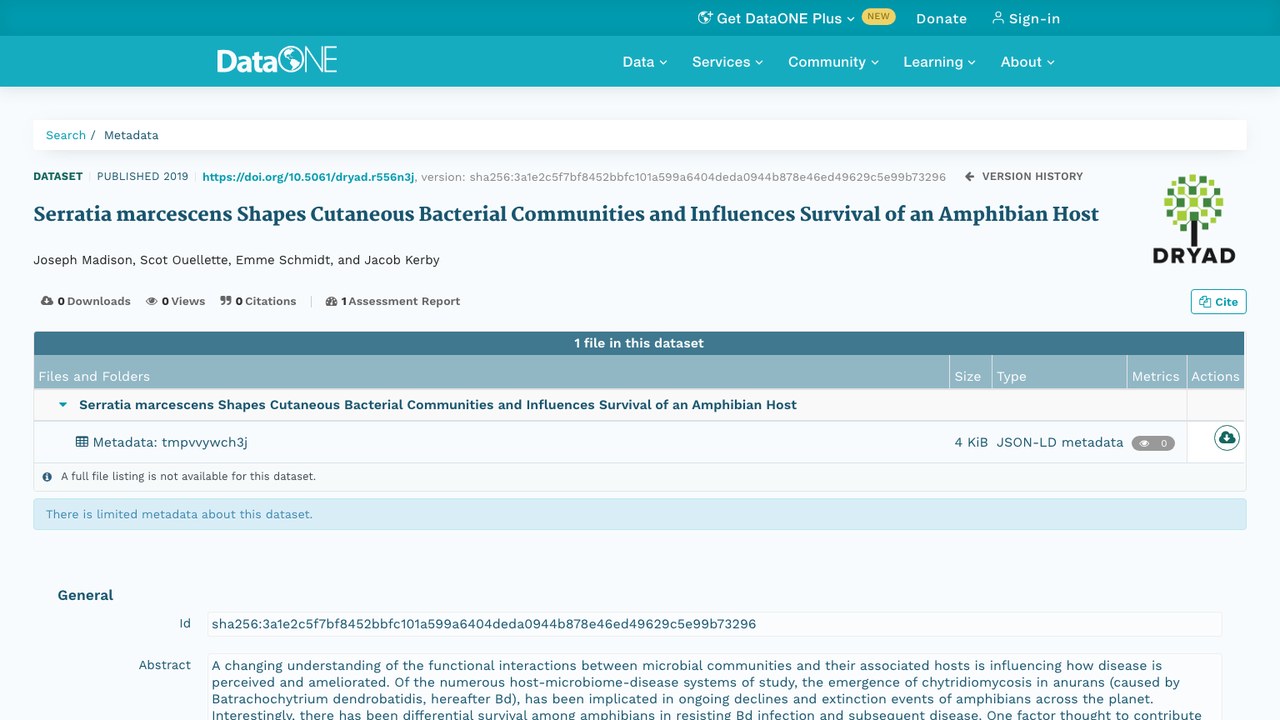This screenshot has height=720, width=1280.
Task: Click the user icon beside Sign-in
Action: pos(998,18)
